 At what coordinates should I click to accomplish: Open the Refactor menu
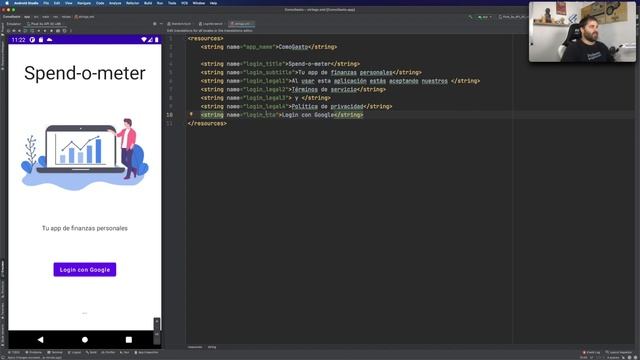click(x=133, y=3)
